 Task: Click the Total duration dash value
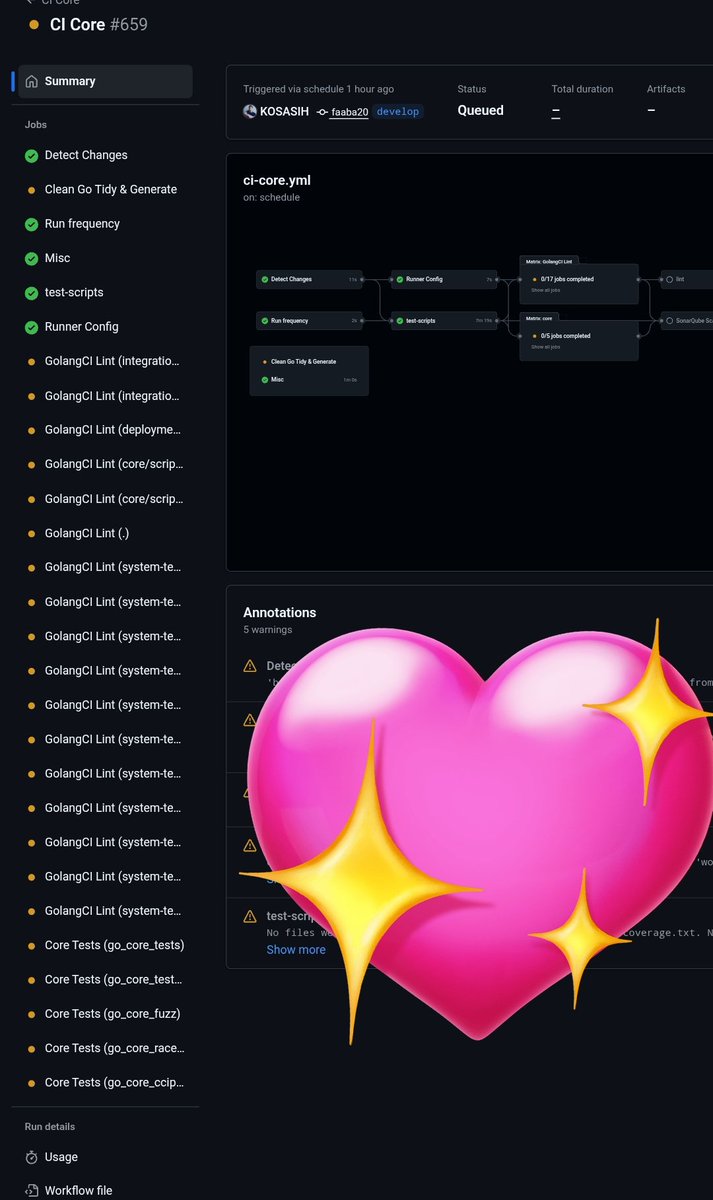555,111
